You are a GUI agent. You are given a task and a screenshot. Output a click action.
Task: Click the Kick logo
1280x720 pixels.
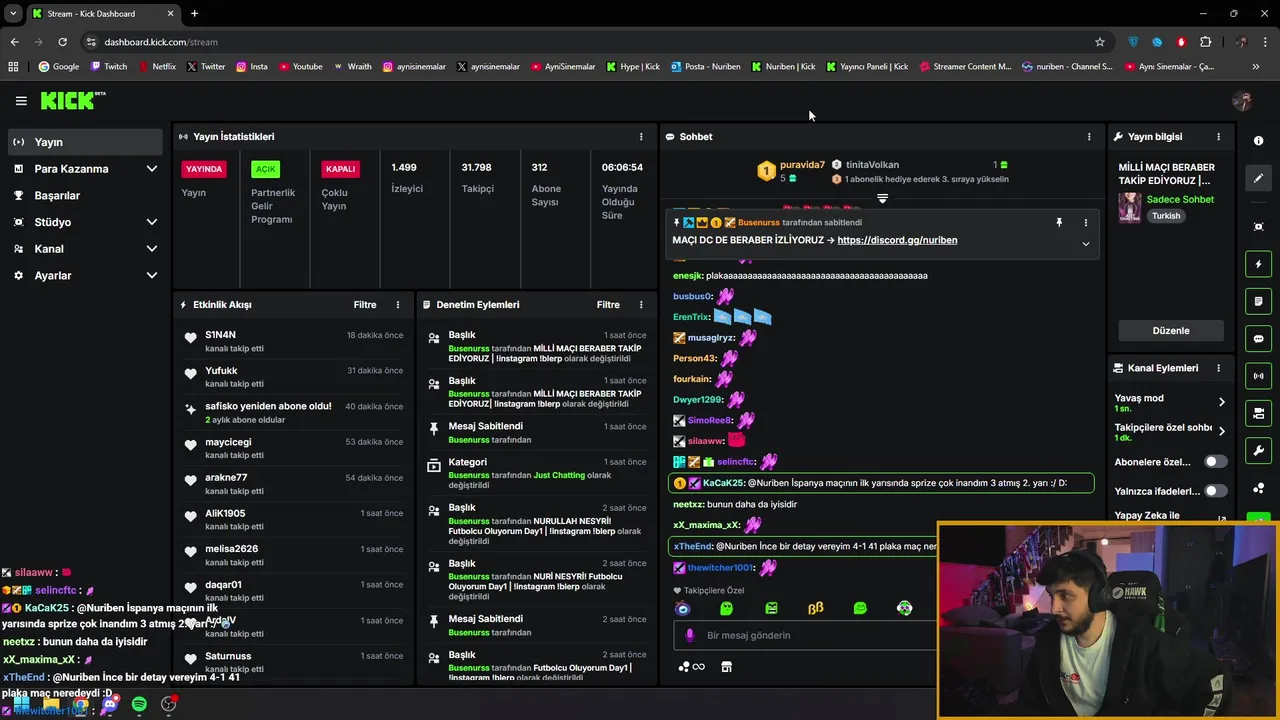72,100
